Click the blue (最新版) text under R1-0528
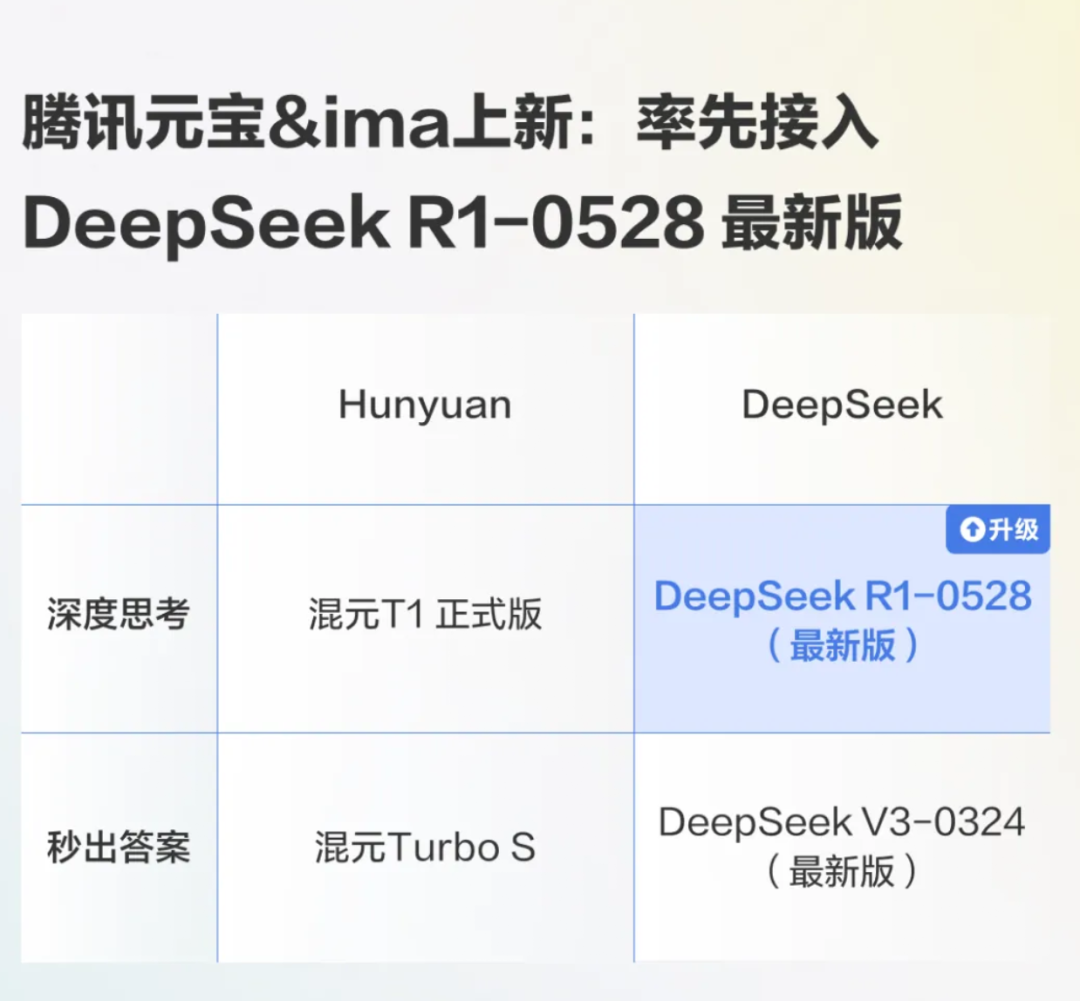Image resolution: width=1080 pixels, height=1001 pixels. pos(842,646)
